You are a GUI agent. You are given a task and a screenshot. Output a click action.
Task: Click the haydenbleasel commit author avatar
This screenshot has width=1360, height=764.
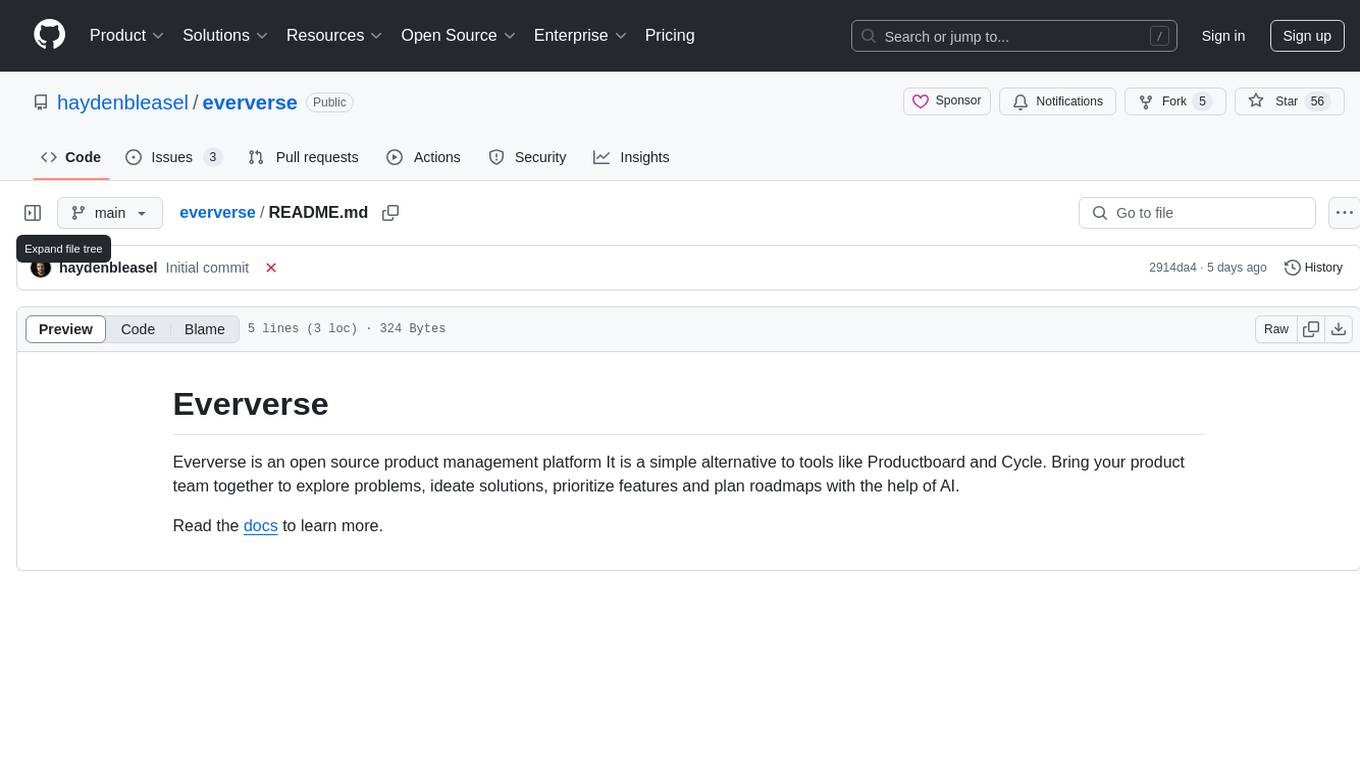[x=41, y=268]
